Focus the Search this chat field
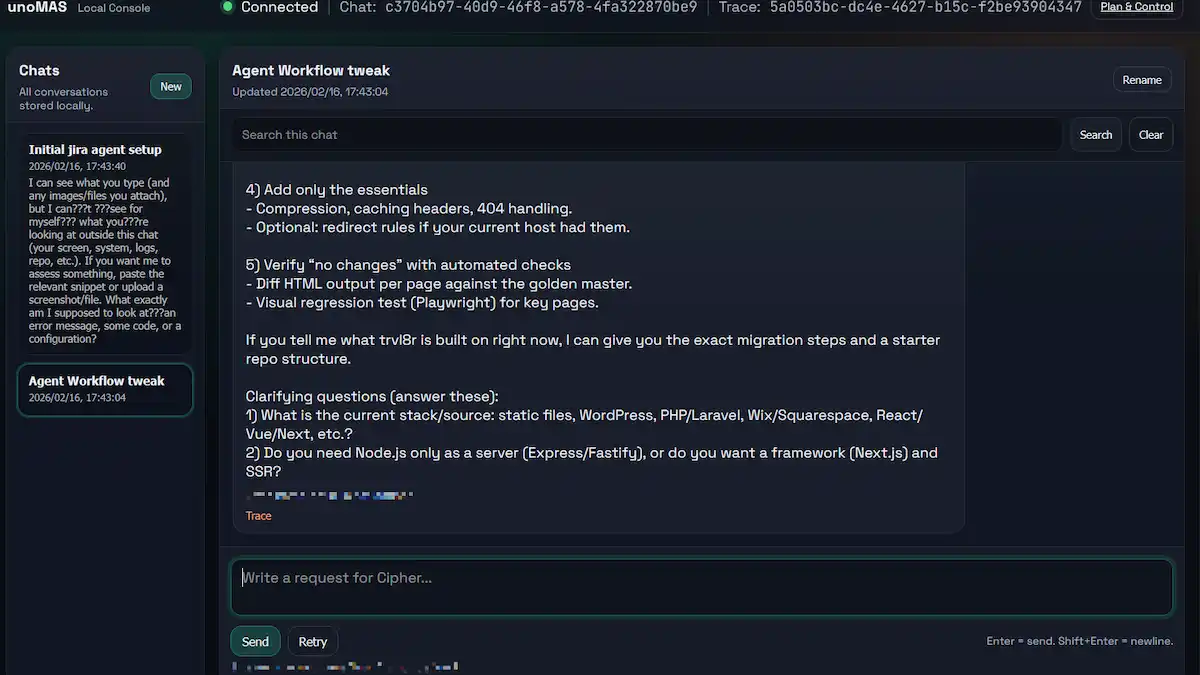 coord(646,135)
